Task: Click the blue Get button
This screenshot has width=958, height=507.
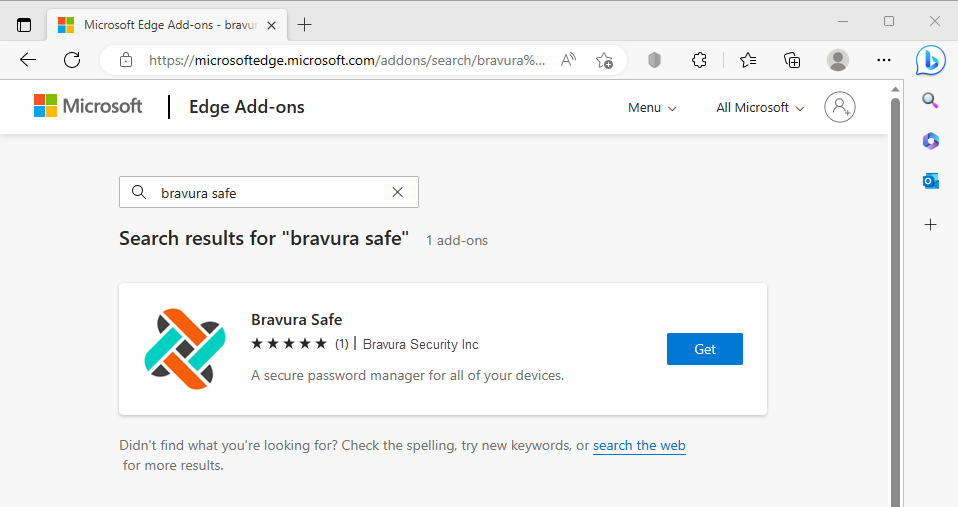Action: click(x=704, y=349)
